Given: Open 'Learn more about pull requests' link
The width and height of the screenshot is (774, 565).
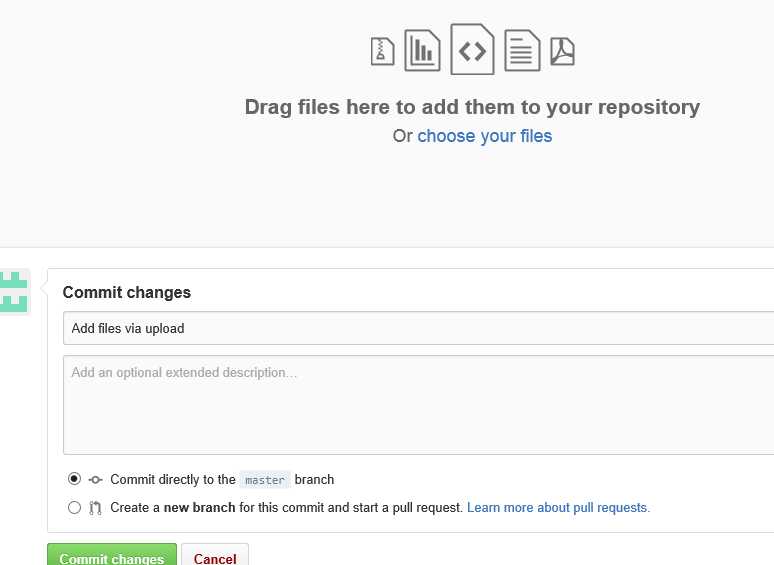Looking at the screenshot, I should (558, 508).
